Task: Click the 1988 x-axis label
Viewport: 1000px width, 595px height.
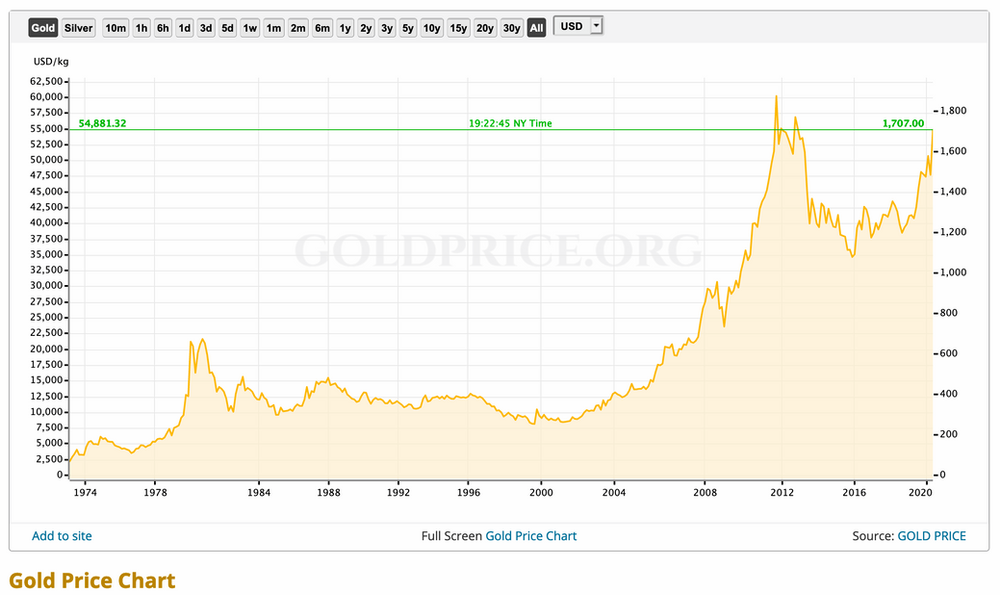Action: [328, 492]
